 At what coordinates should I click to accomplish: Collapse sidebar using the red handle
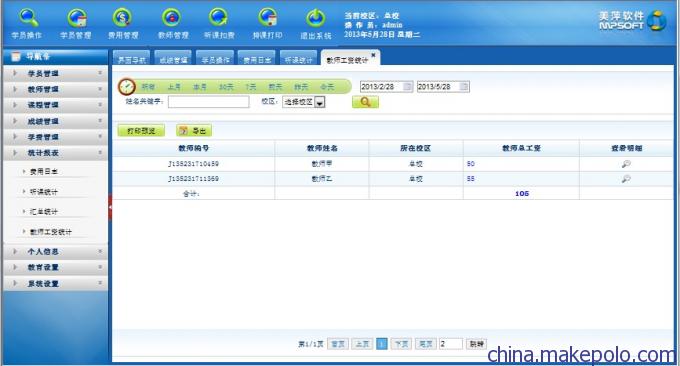pyautogui.click(x=110, y=207)
